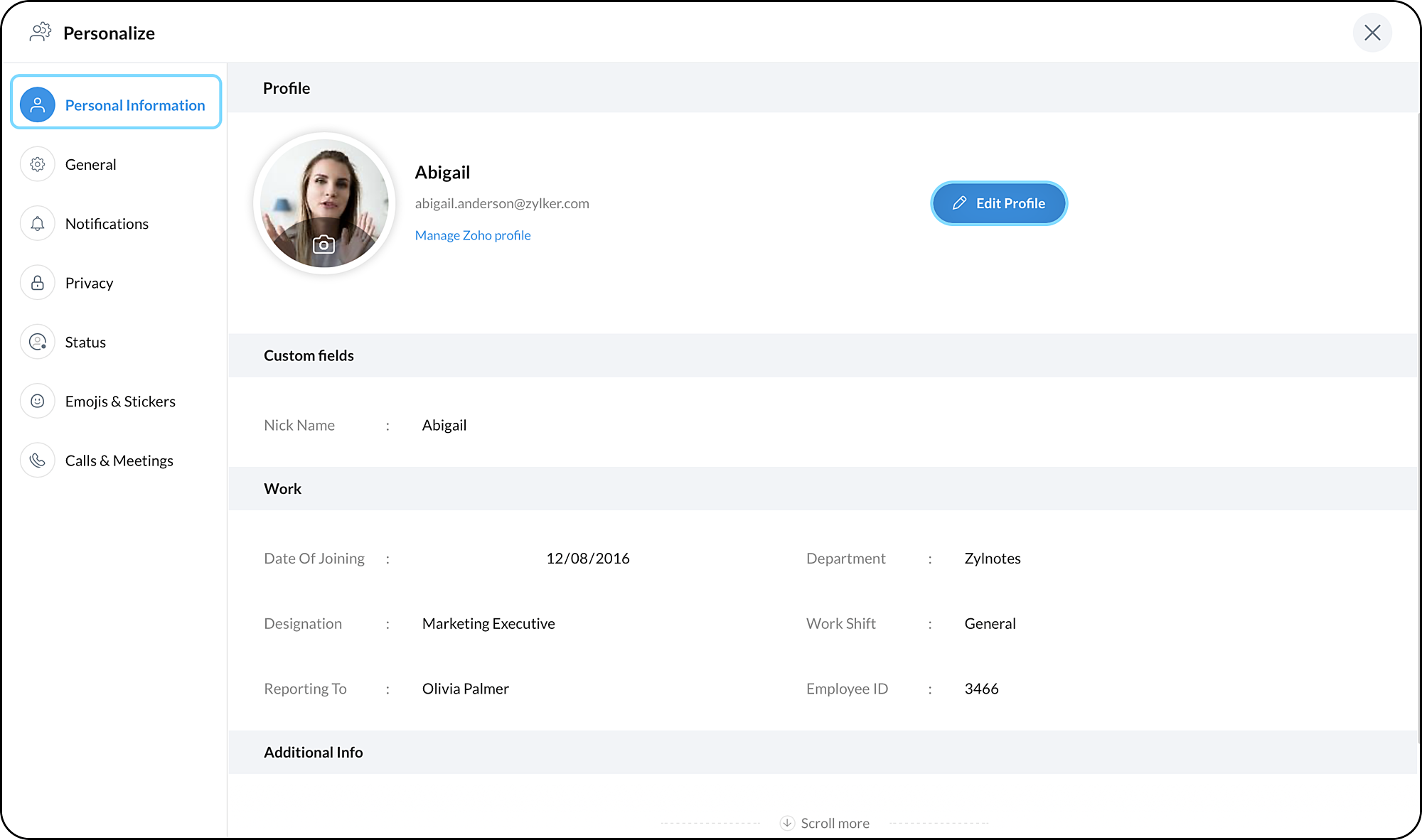Click the Emojis & Stickers smiley icon
The image size is (1422, 840).
[38, 402]
